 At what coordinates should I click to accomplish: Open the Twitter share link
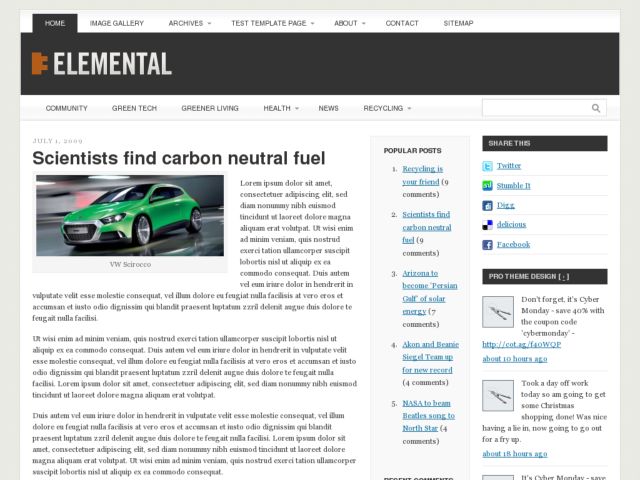(509, 166)
